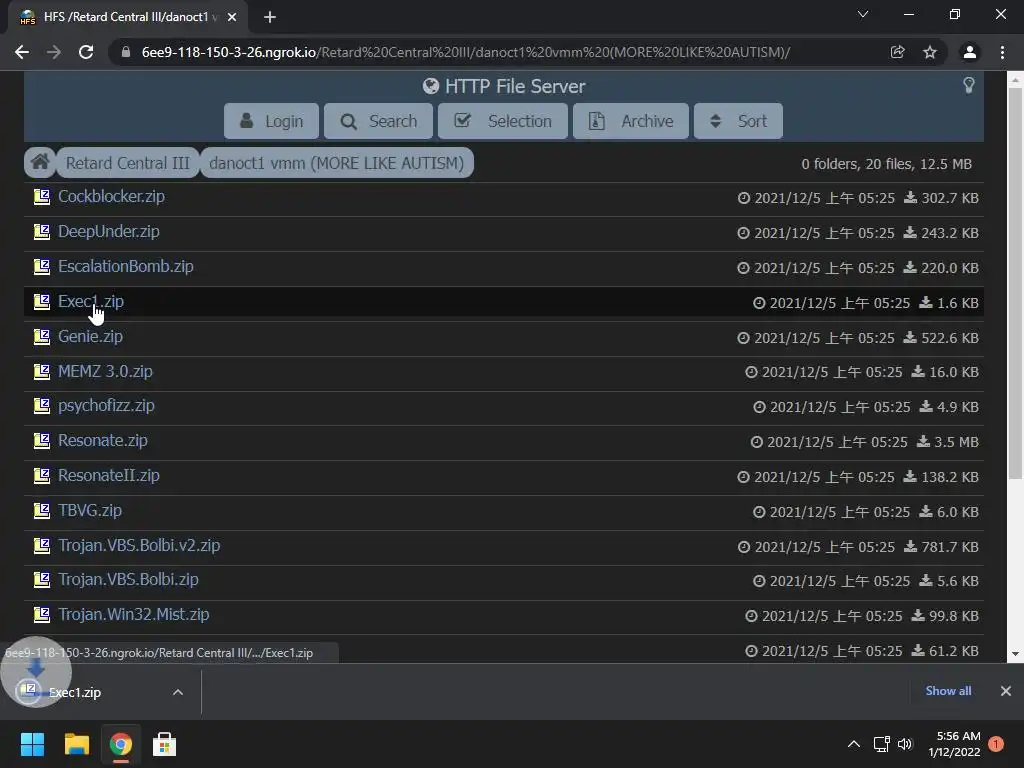1024x768 pixels.
Task: Expand Exec1.zip download options chevron
Action: coord(178,692)
